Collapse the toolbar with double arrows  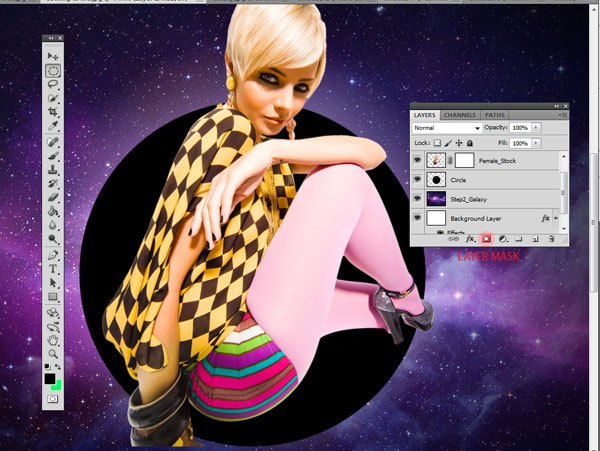[x=51, y=38]
